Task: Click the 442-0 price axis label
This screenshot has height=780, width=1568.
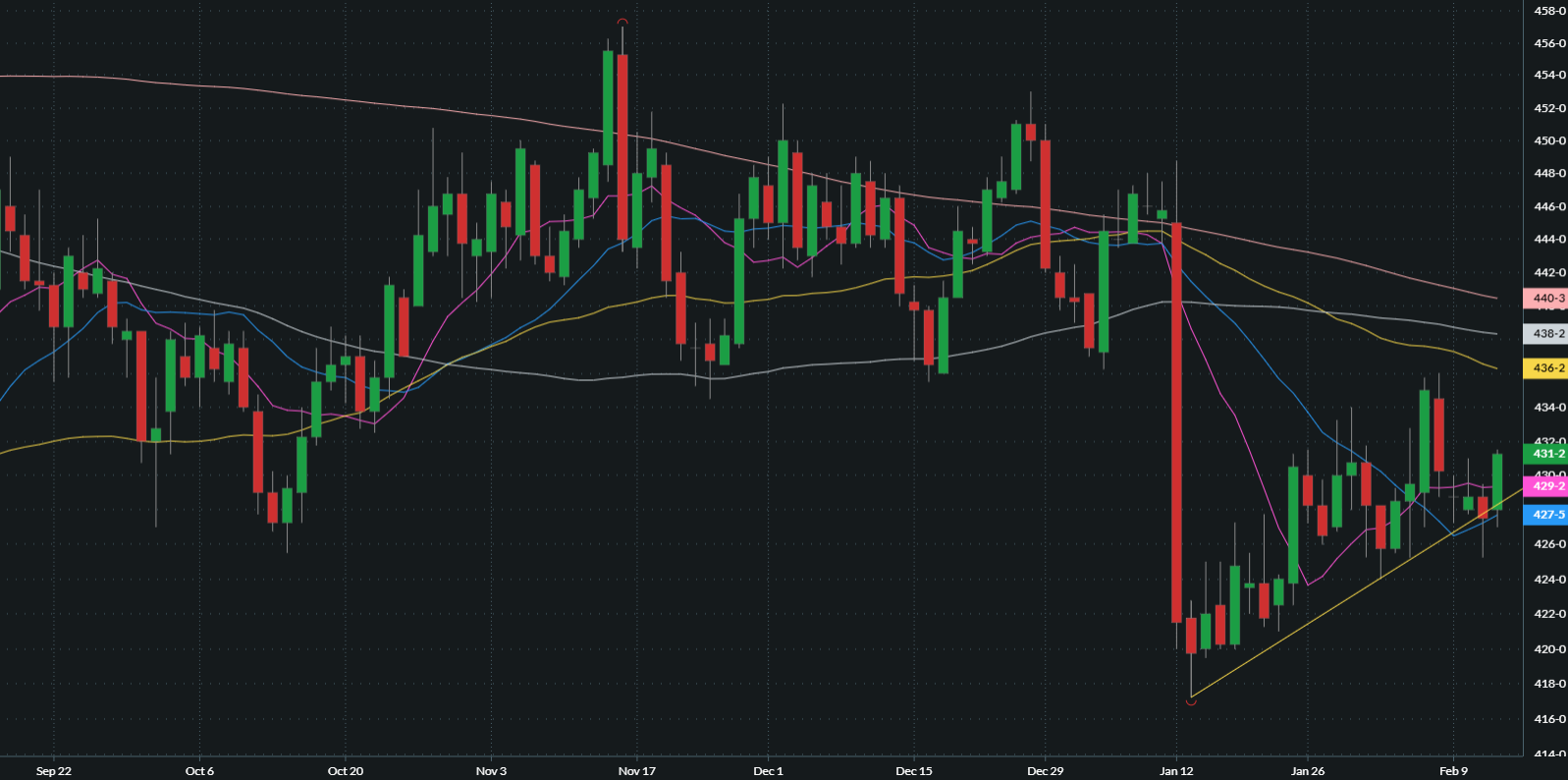Action: click(1550, 272)
